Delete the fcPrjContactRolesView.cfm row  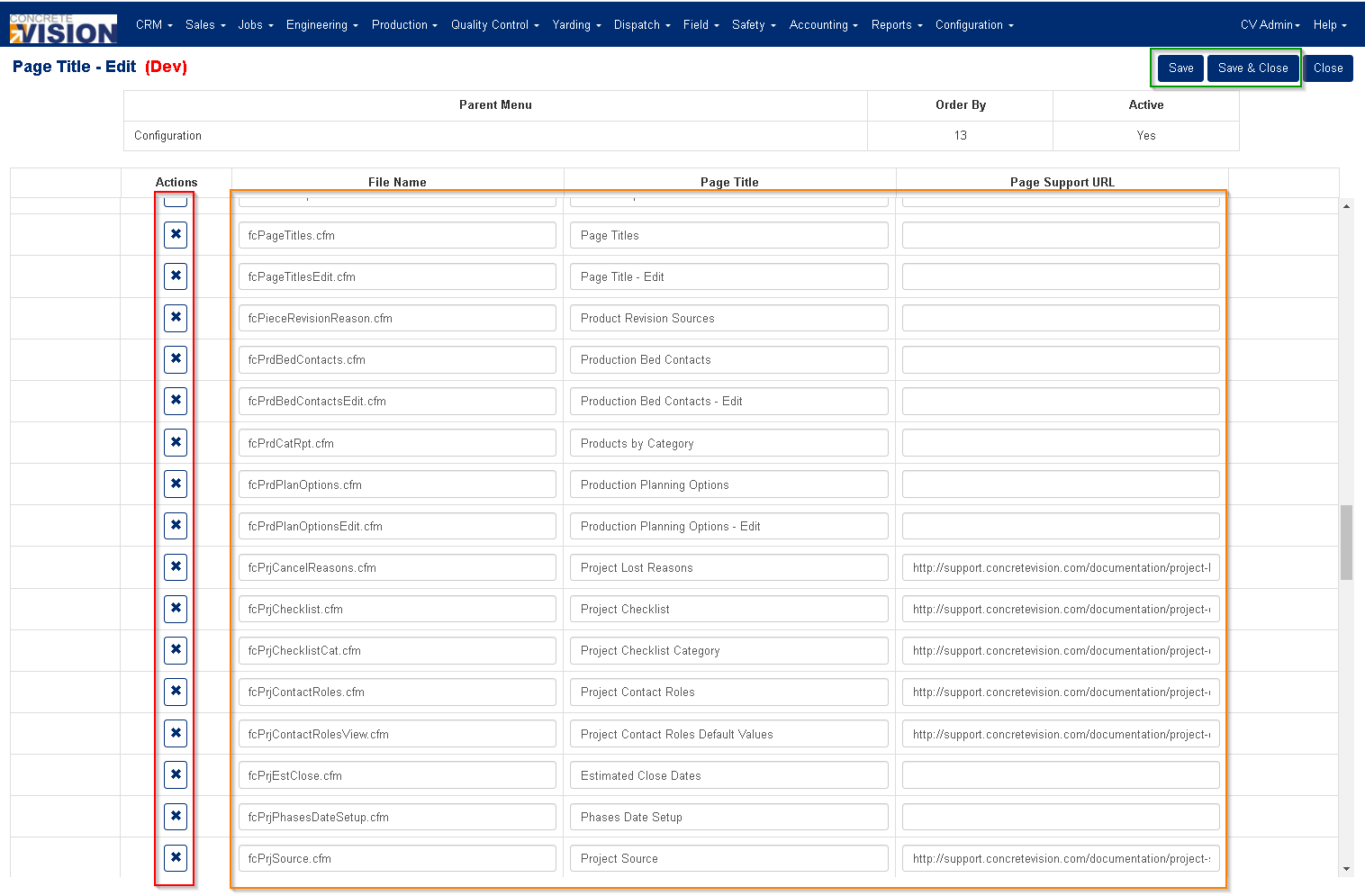176,734
